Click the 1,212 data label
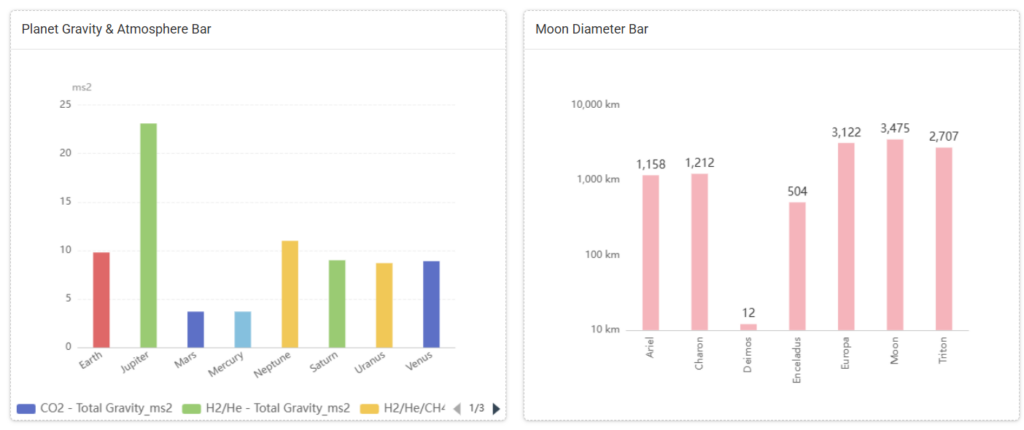The image size is (1024, 430). [699, 163]
